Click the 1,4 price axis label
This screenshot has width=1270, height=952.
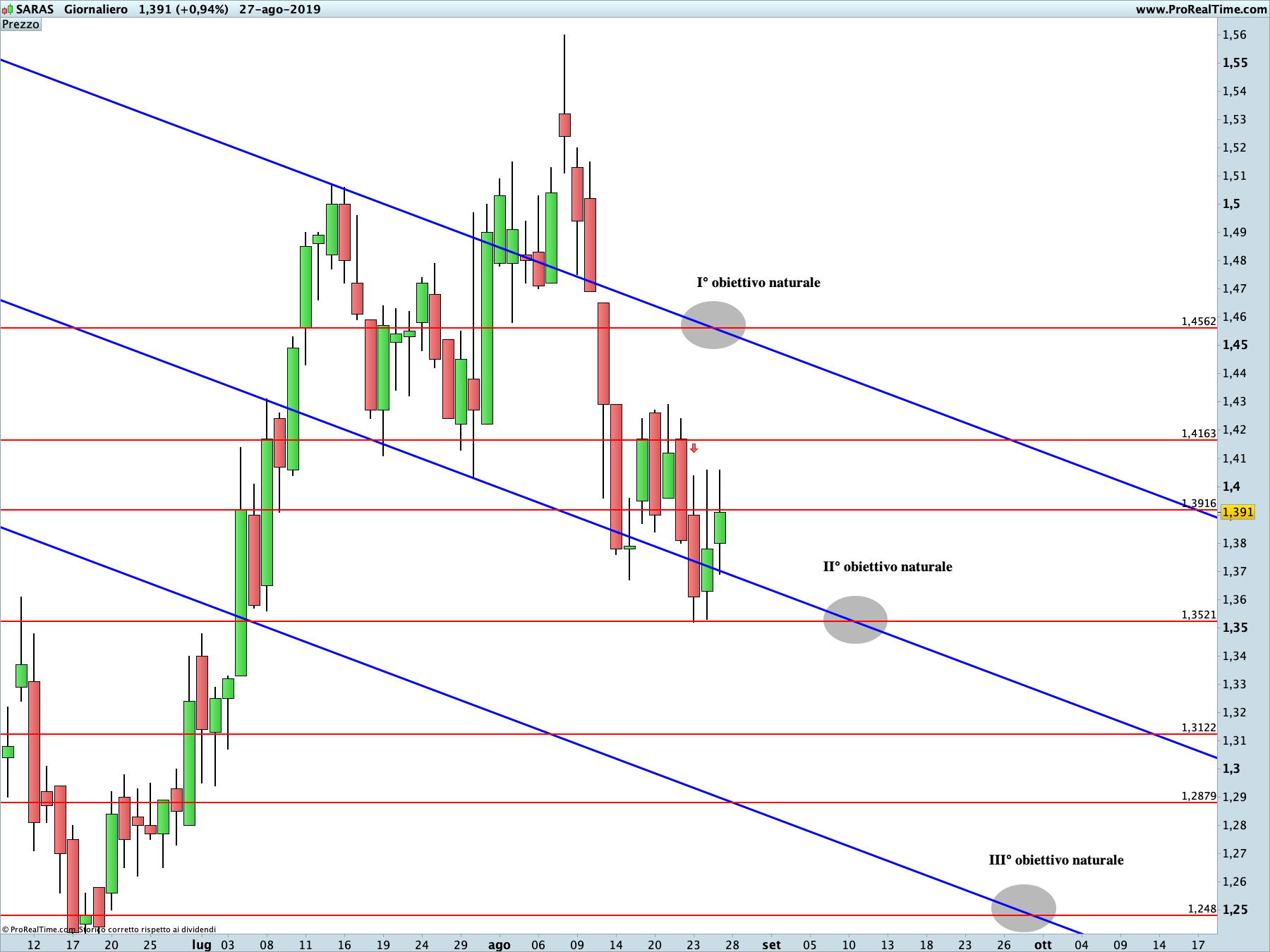tap(1231, 487)
